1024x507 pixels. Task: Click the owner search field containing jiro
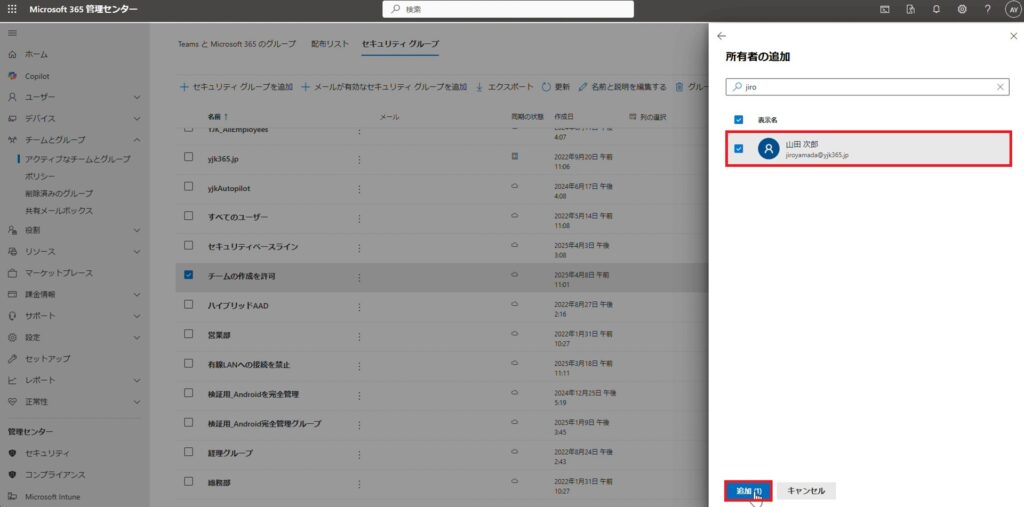(867, 86)
